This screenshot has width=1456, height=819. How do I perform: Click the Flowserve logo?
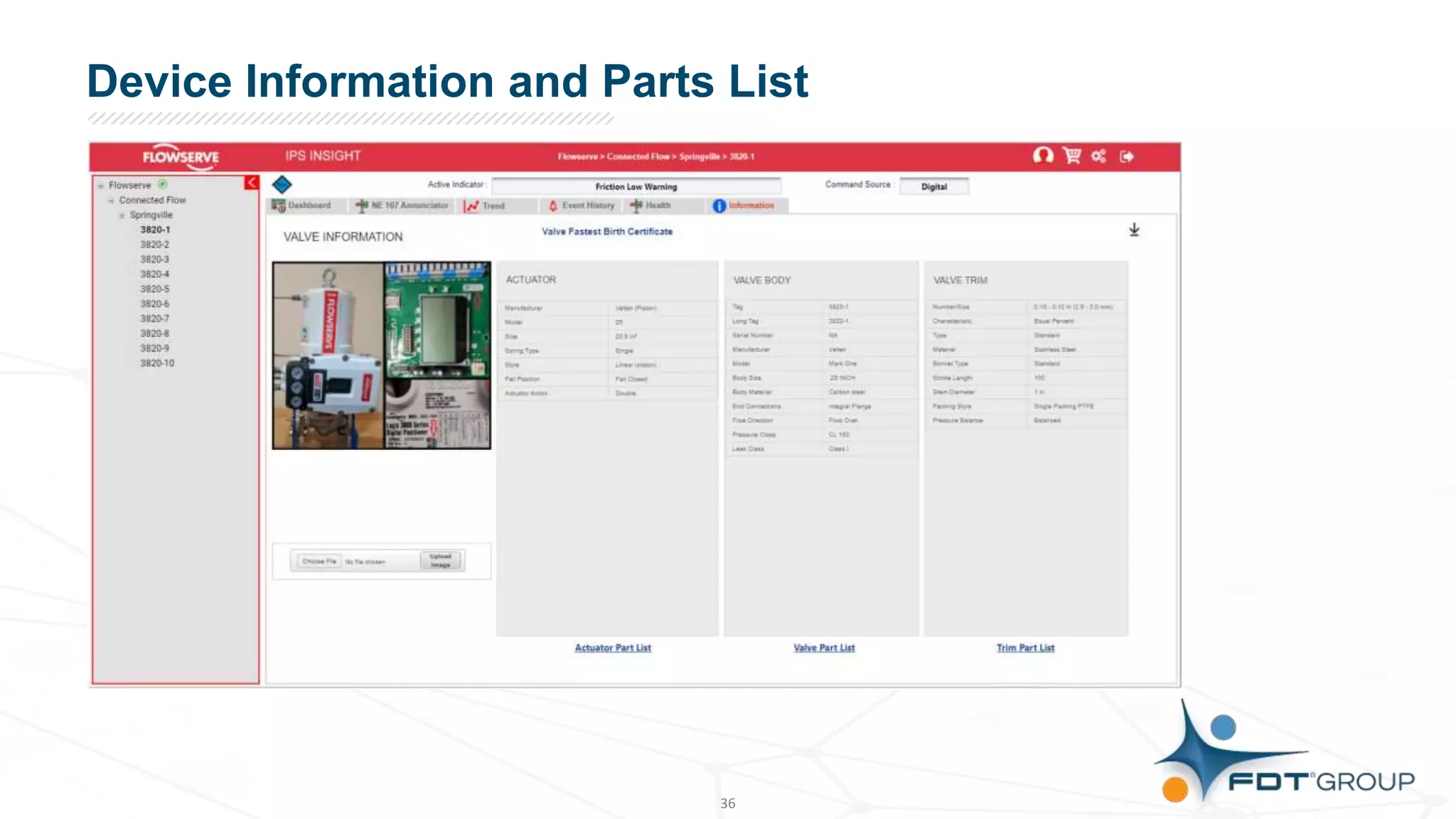(181, 157)
